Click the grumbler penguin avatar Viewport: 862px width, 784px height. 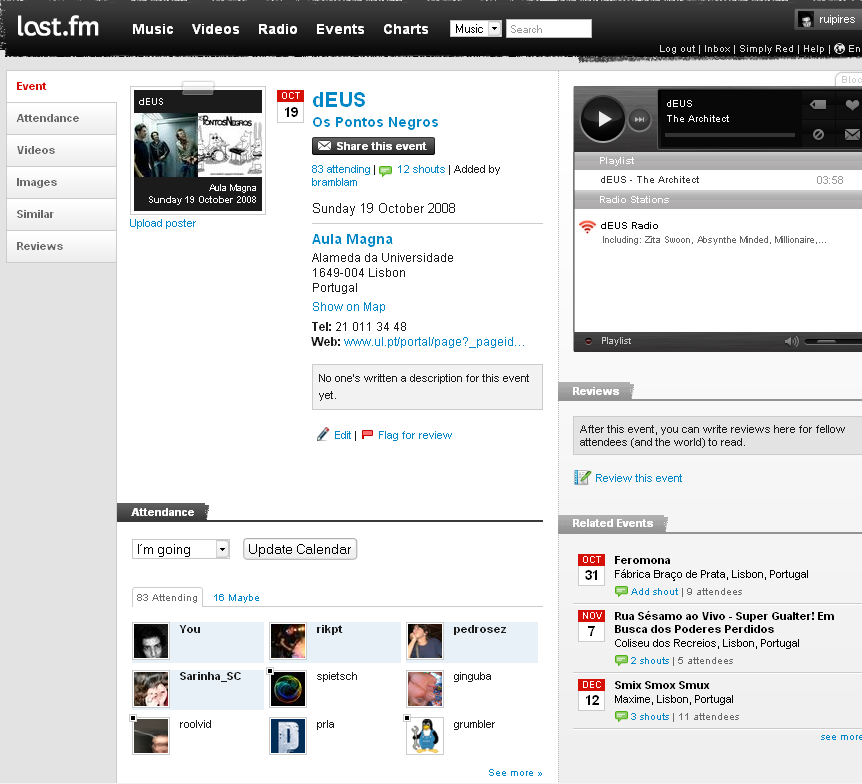point(425,737)
